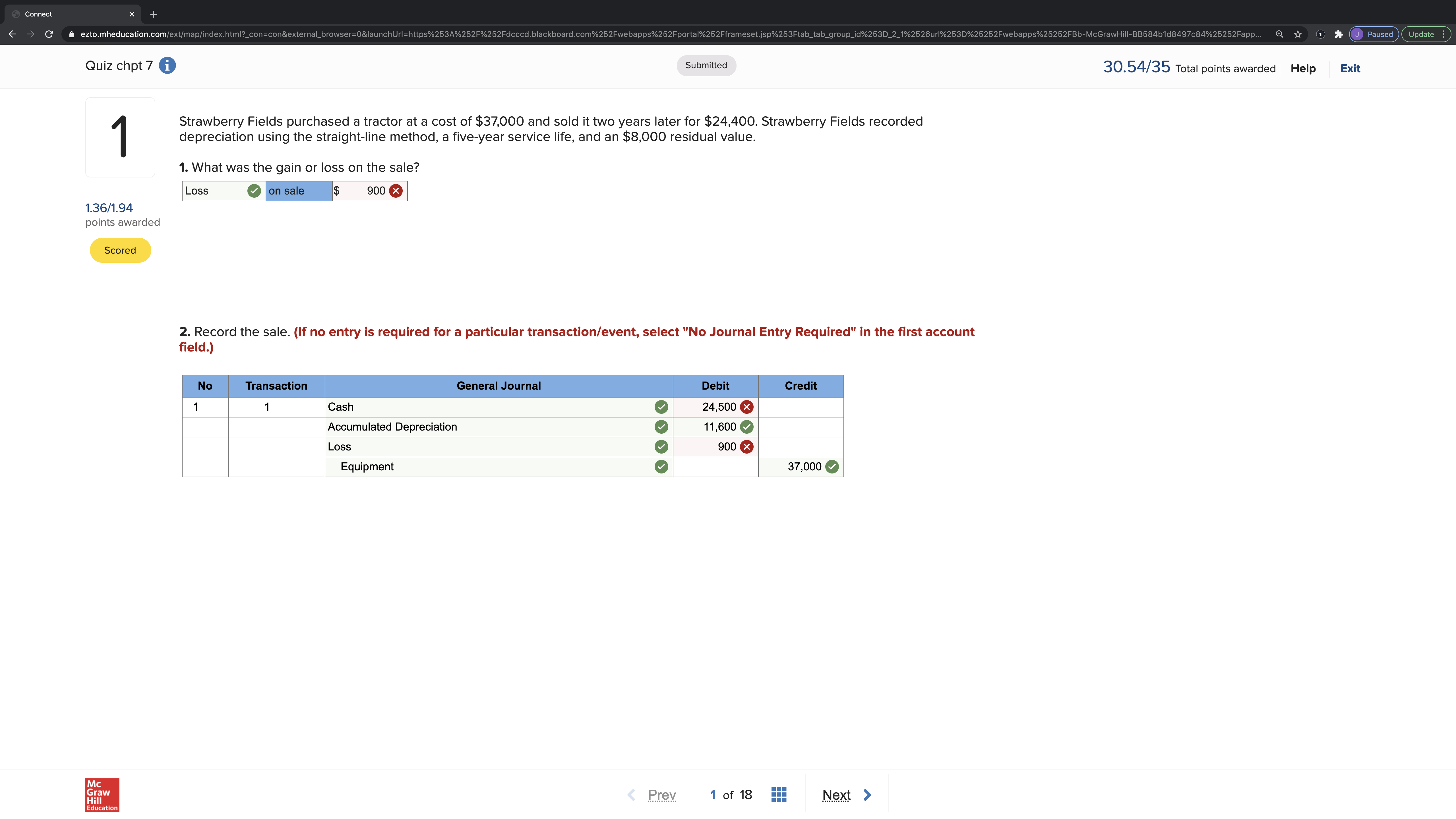Open the question grid navigator icon
Viewport: 1456px width, 819px height.
click(x=778, y=795)
